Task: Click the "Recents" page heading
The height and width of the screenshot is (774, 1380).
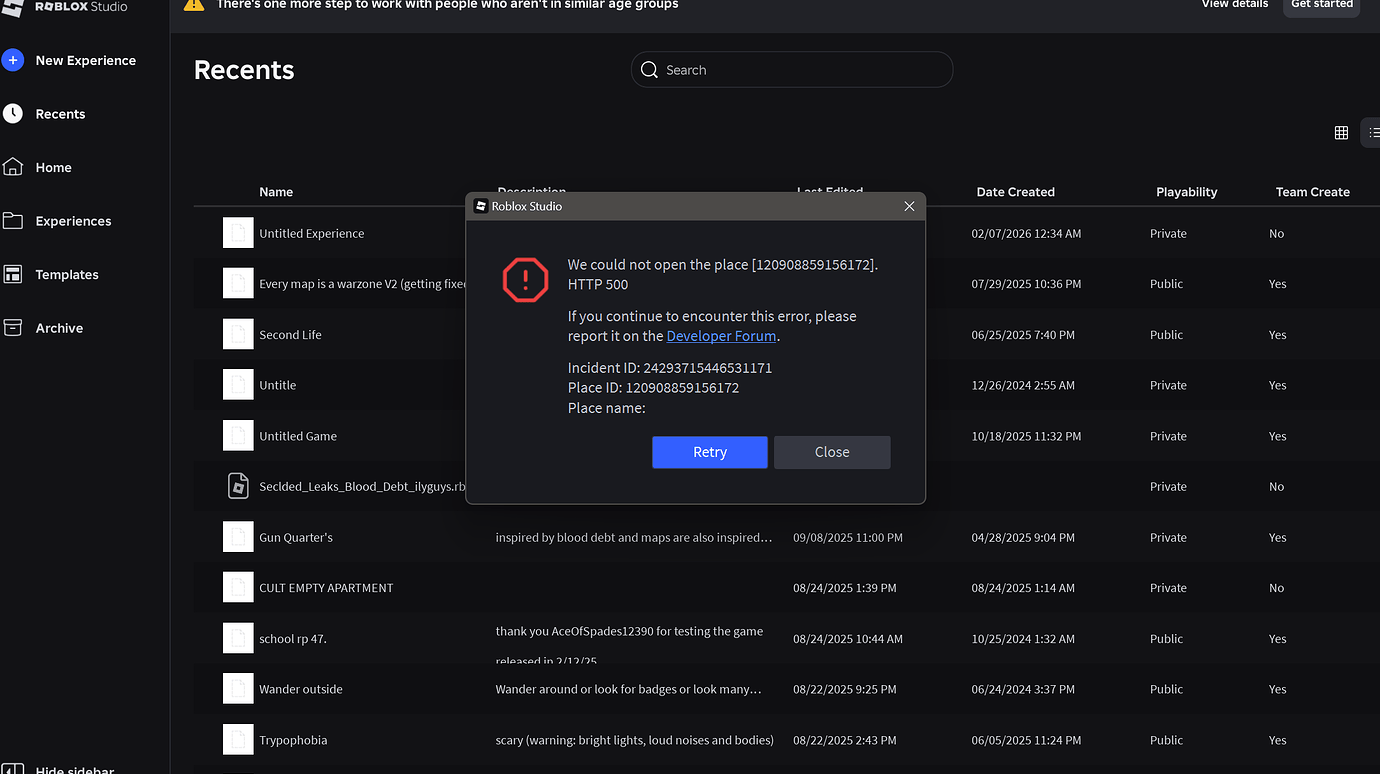Action: tap(244, 70)
